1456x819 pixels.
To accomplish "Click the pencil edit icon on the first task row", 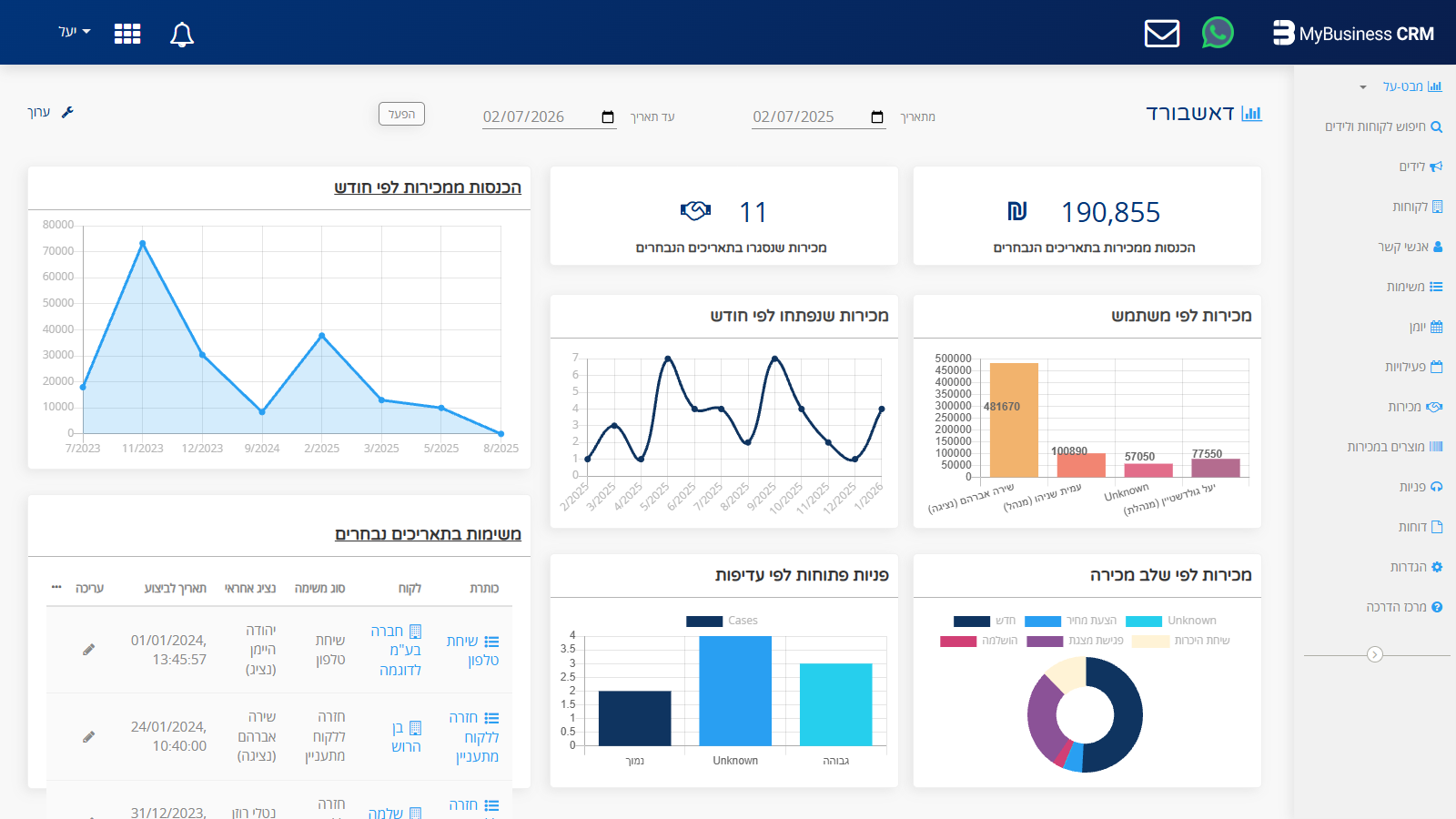I will (87, 649).
